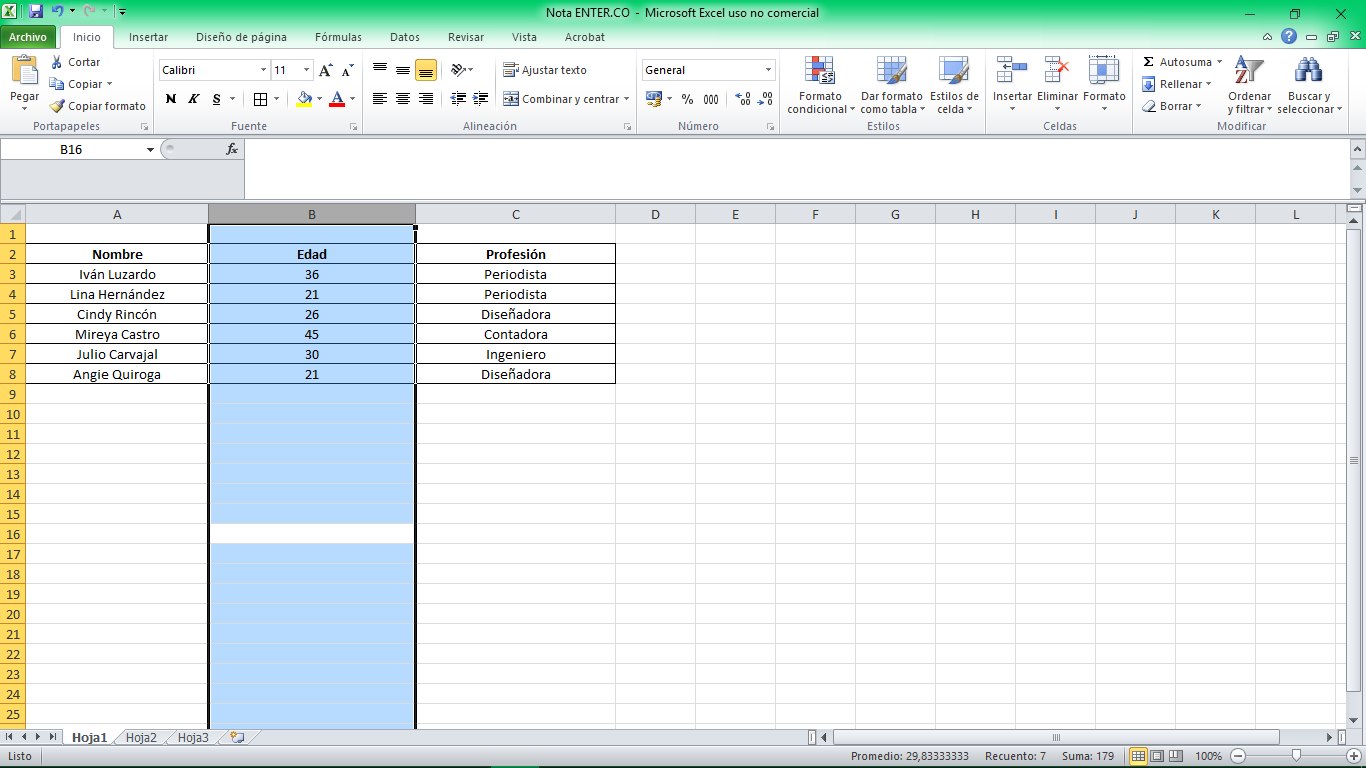Increase indent icon
This screenshot has height=768, width=1366.
(x=481, y=99)
